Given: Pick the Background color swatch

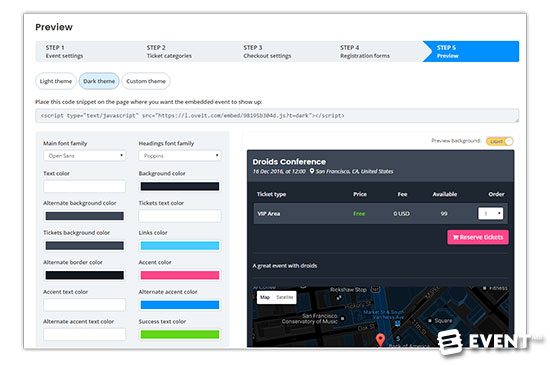Looking at the screenshot, I should click(x=180, y=186).
